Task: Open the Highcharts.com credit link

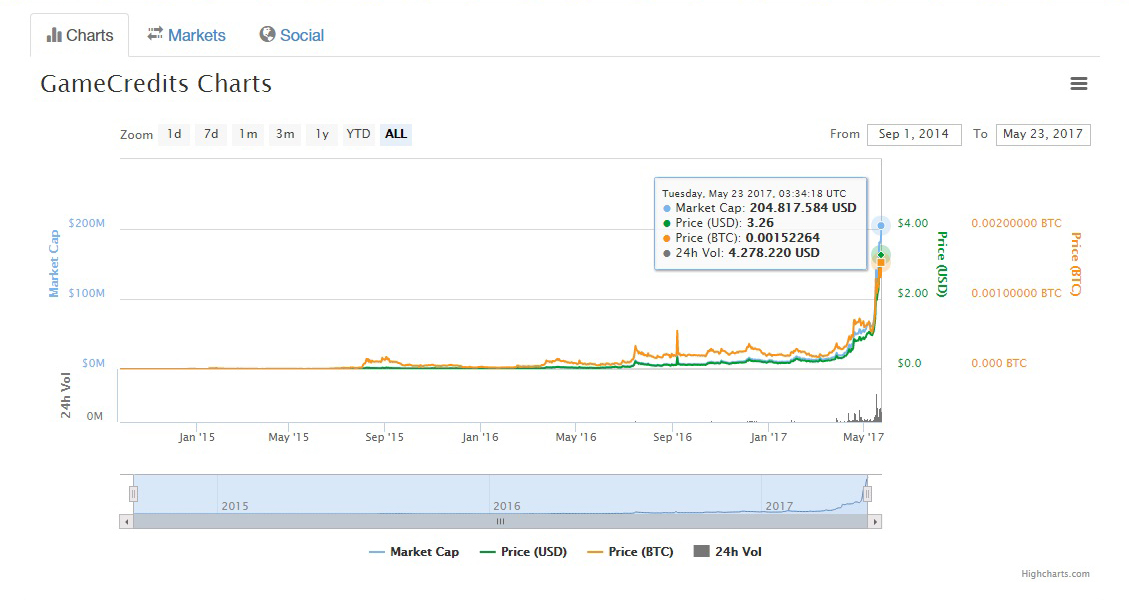Action: [1055, 574]
